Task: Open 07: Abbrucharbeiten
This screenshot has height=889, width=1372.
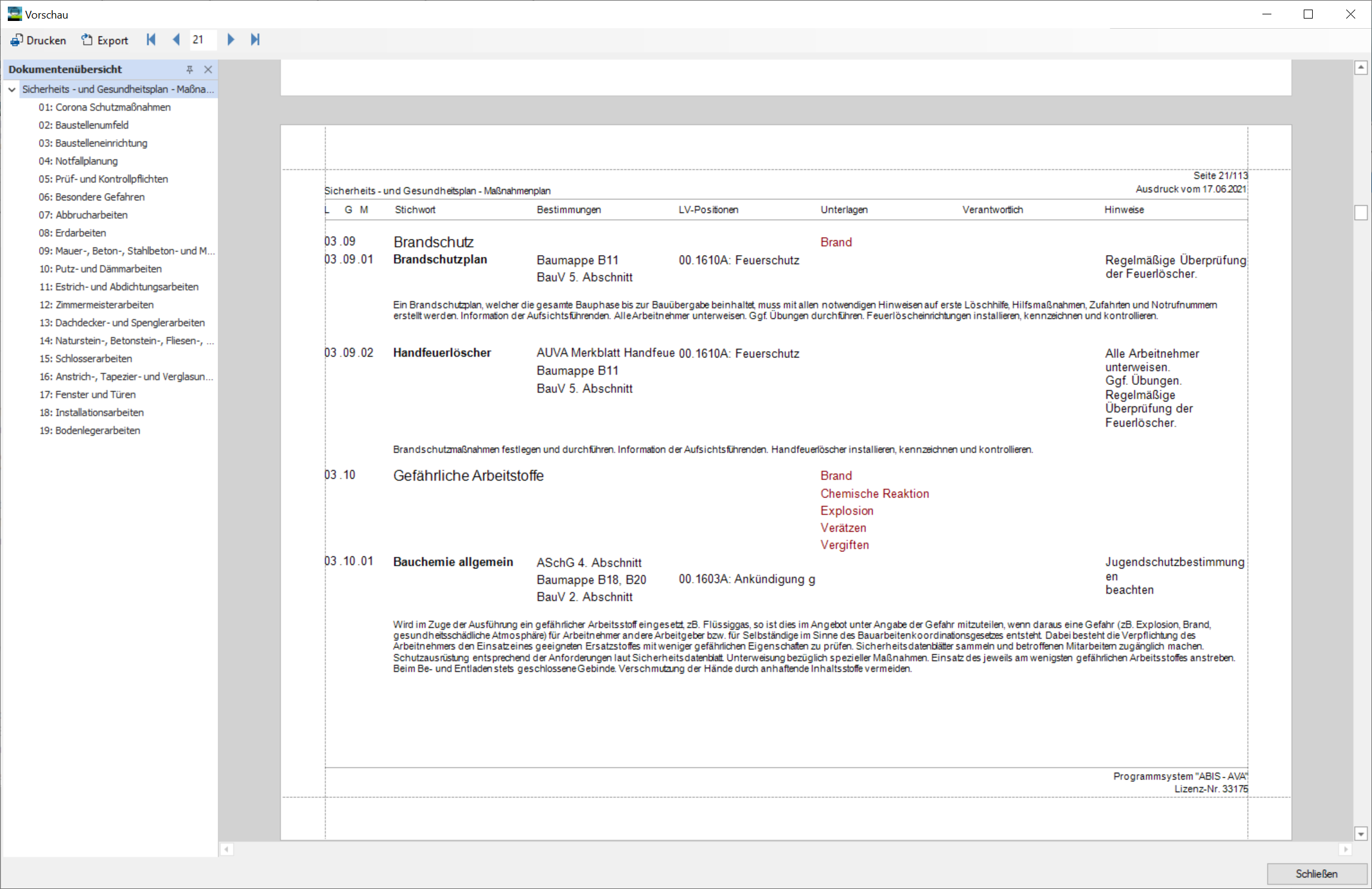Action: (x=83, y=215)
